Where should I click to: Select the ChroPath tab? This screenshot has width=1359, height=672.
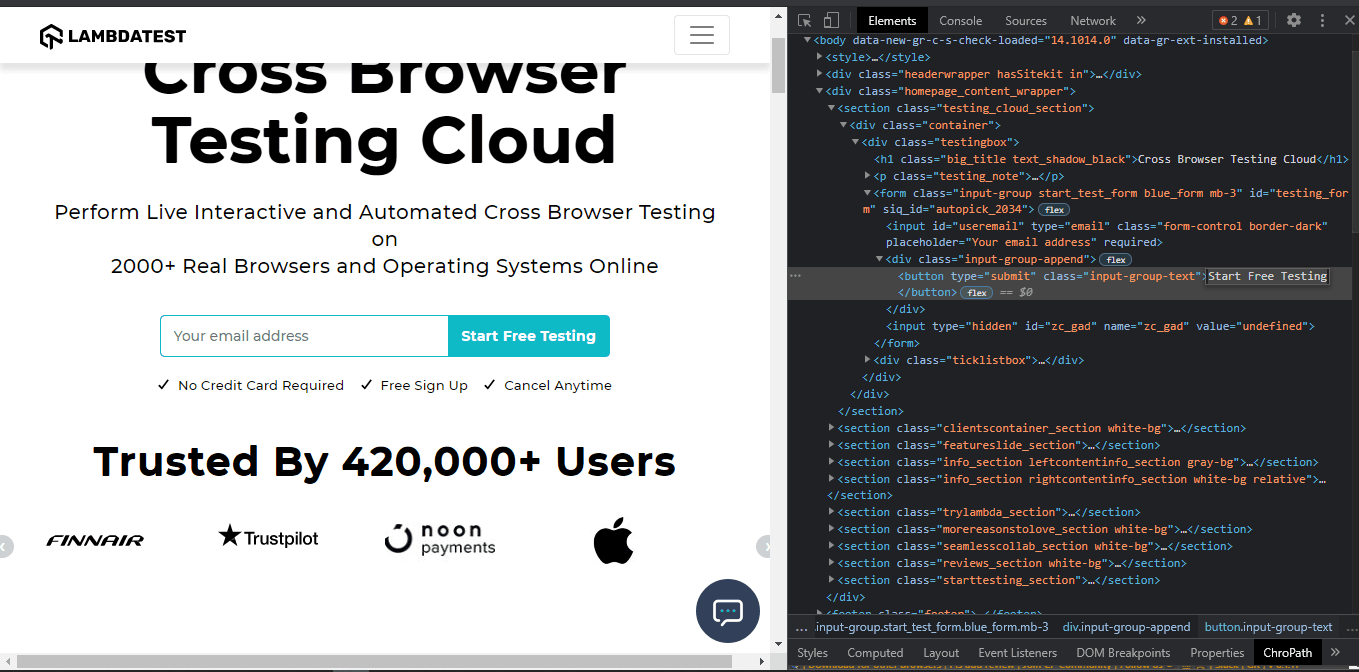point(1287,652)
